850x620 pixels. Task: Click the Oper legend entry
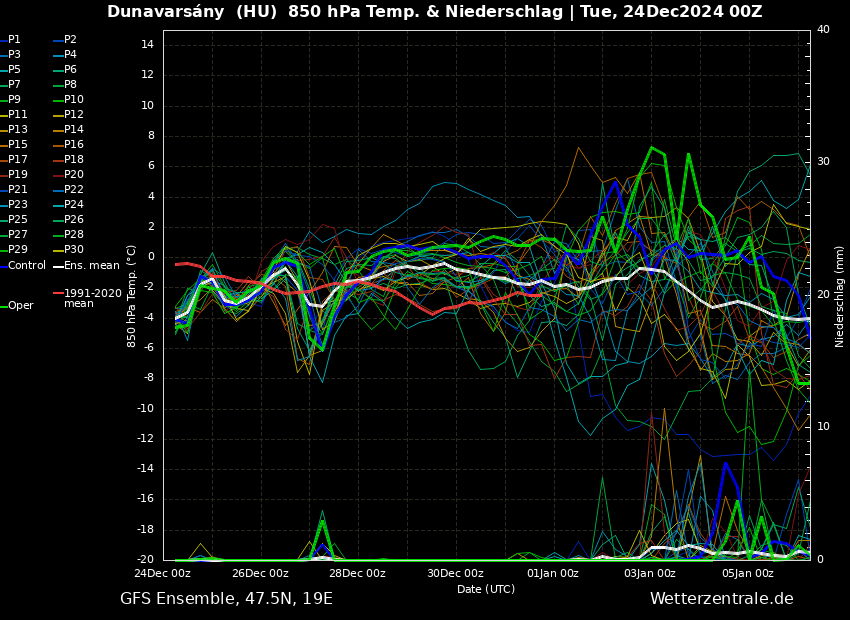point(20,306)
